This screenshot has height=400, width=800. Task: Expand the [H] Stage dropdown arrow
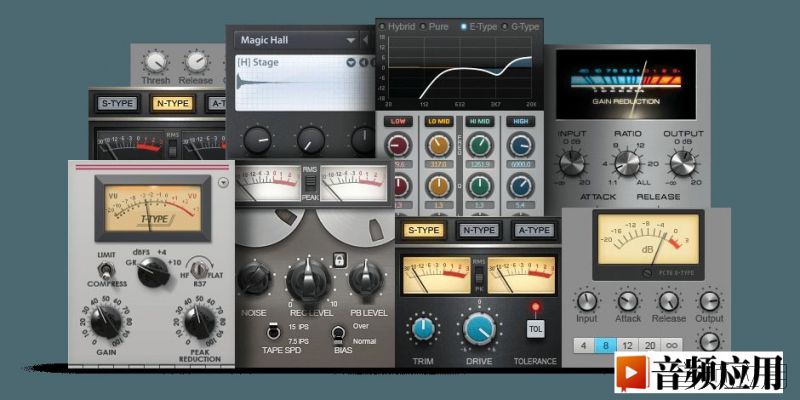coord(351,63)
